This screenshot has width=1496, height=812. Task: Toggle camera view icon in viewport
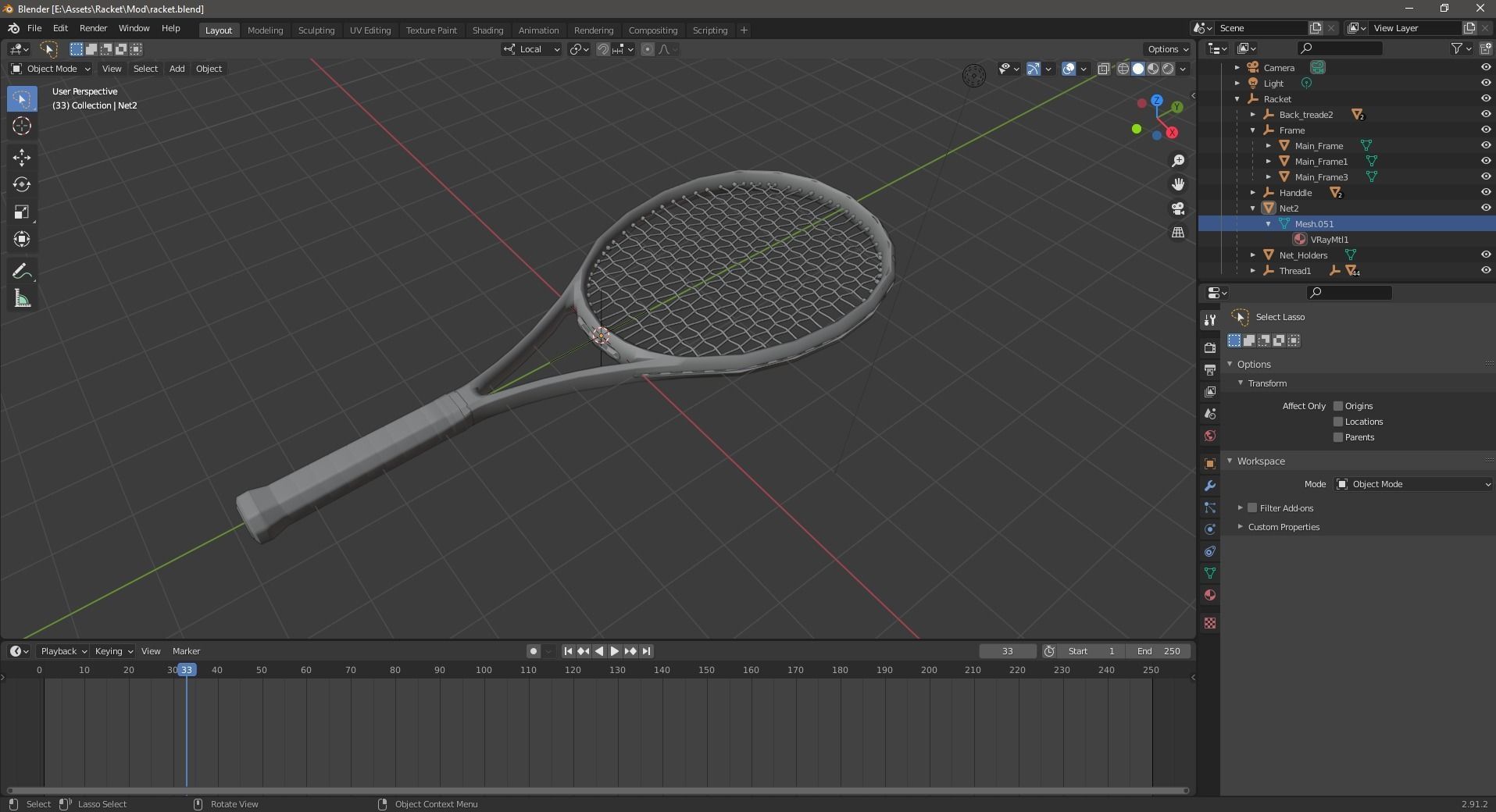pyautogui.click(x=1178, y=208)
